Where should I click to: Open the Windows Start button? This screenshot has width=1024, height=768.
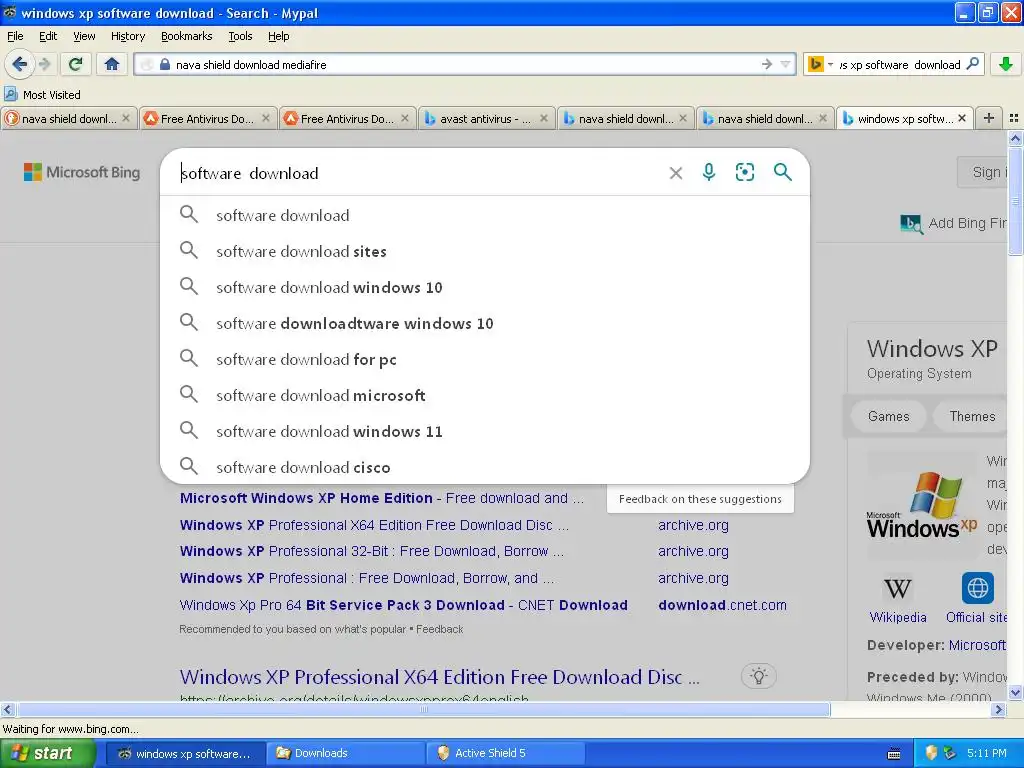[47, 753]
